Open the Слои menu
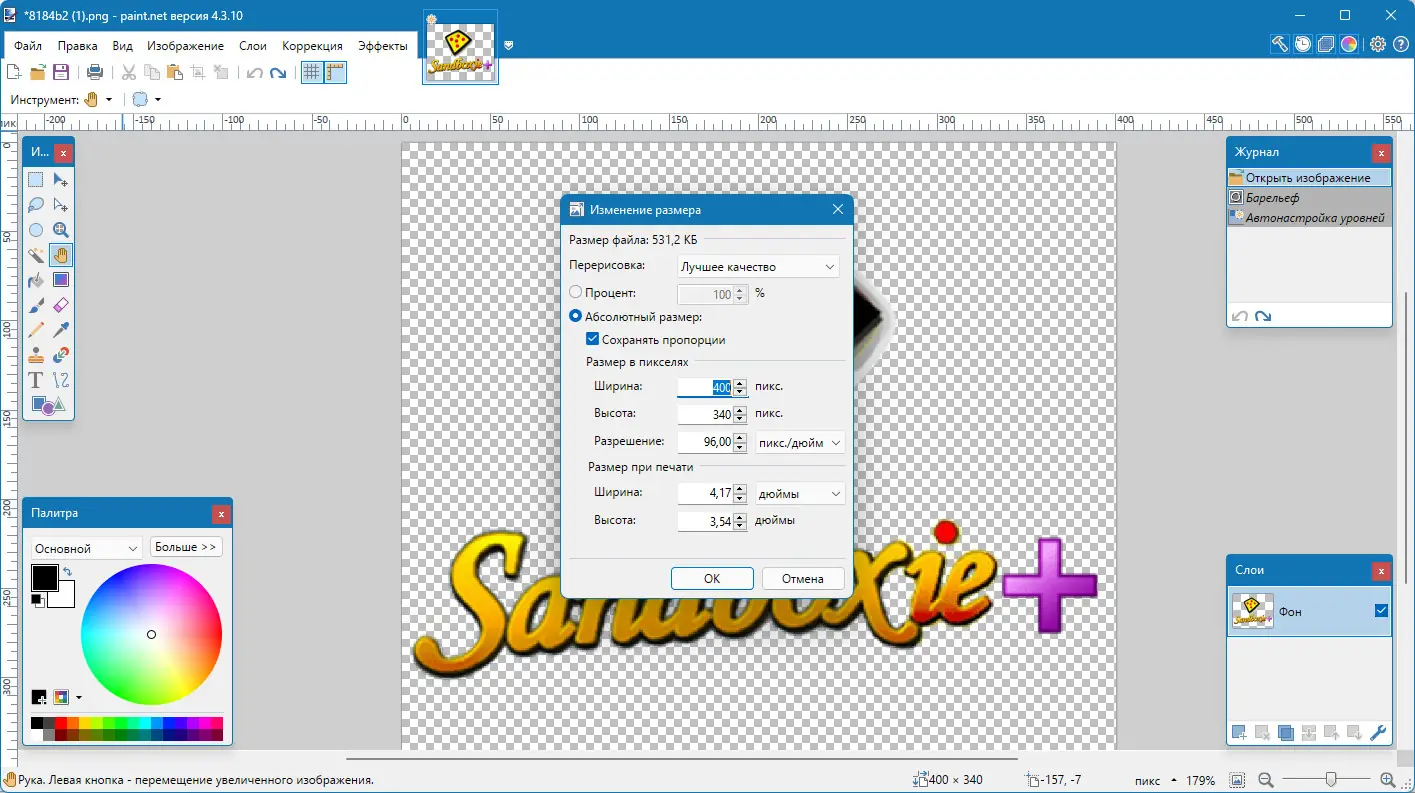The image size is (1415, 793). pyautogui.click(x=253, y=45)
